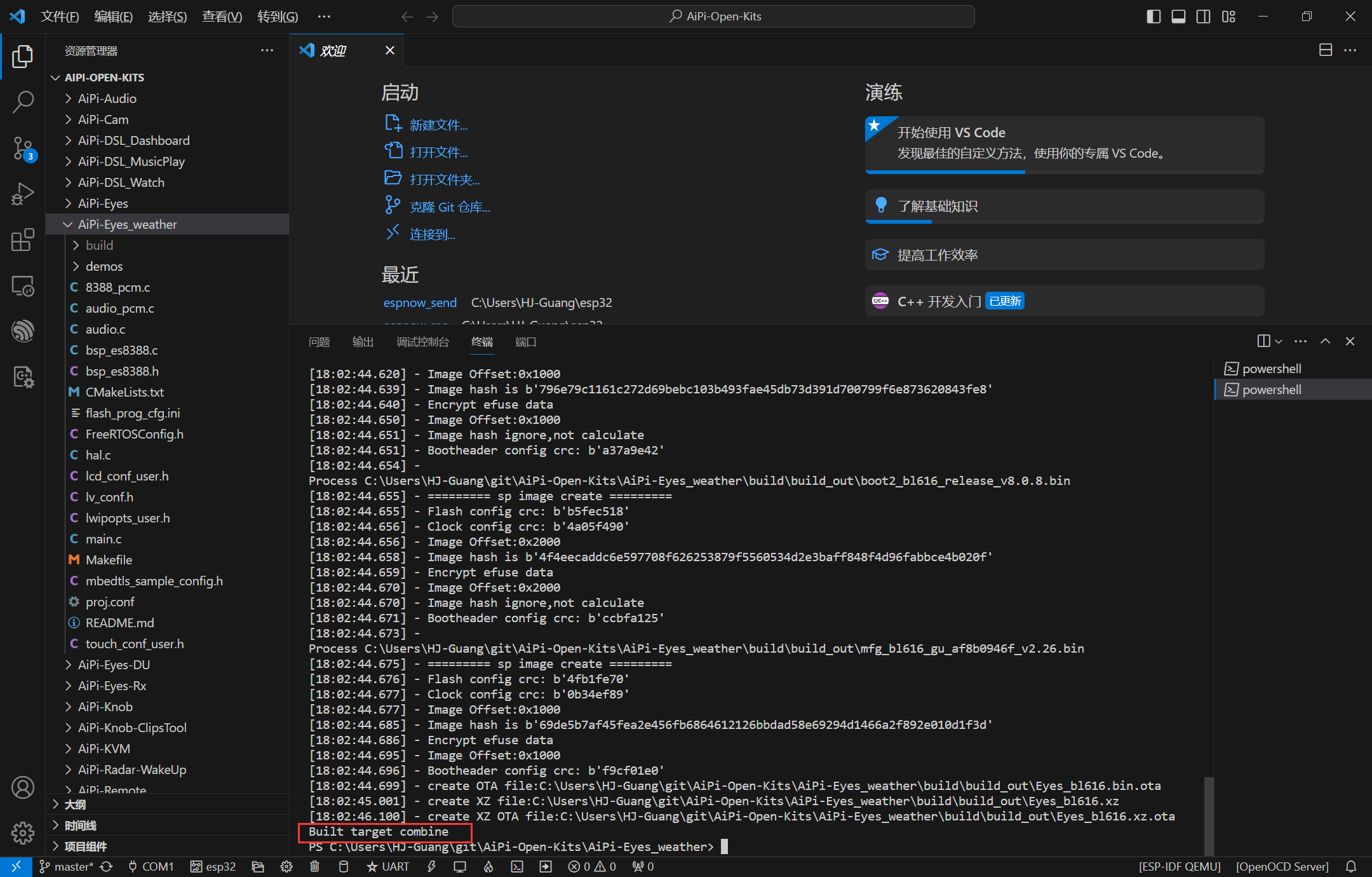This screenshot has width=1372, height=877.
Task: Open C++ 开发入门 walkthrough
Action: pos(1065,301)
